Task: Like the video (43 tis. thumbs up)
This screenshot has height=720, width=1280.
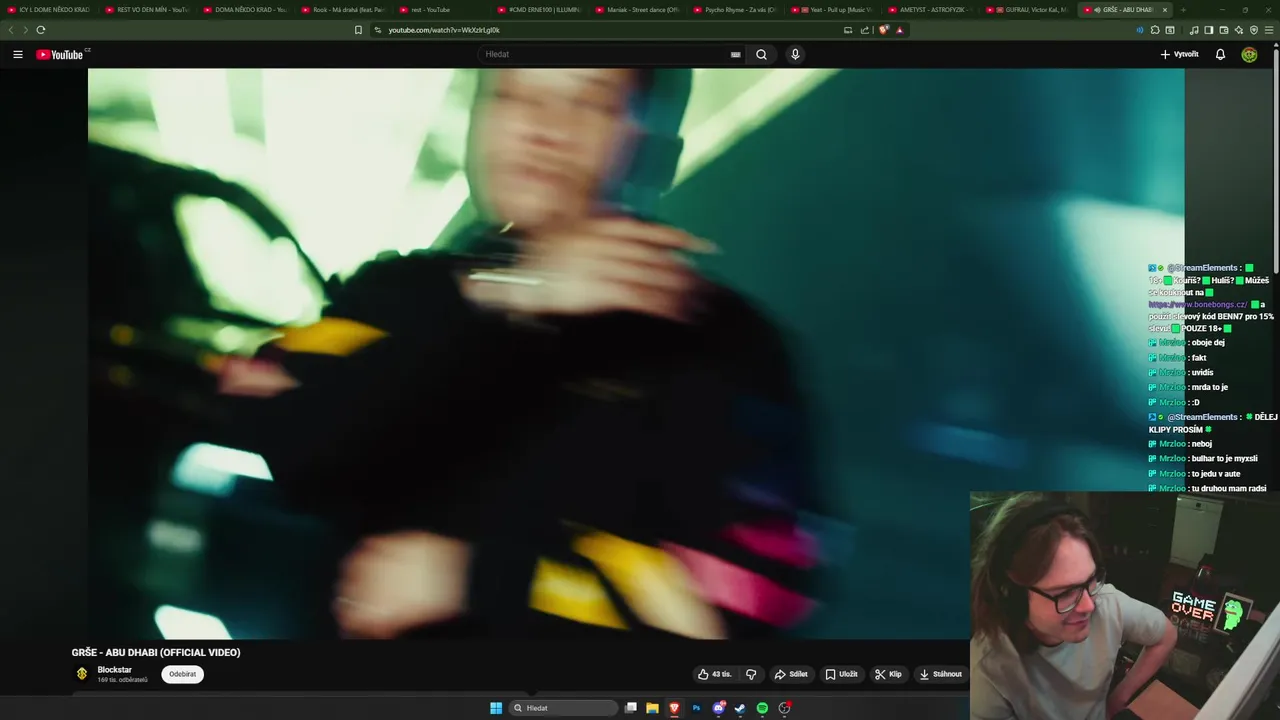Action: tap(715, 674)
